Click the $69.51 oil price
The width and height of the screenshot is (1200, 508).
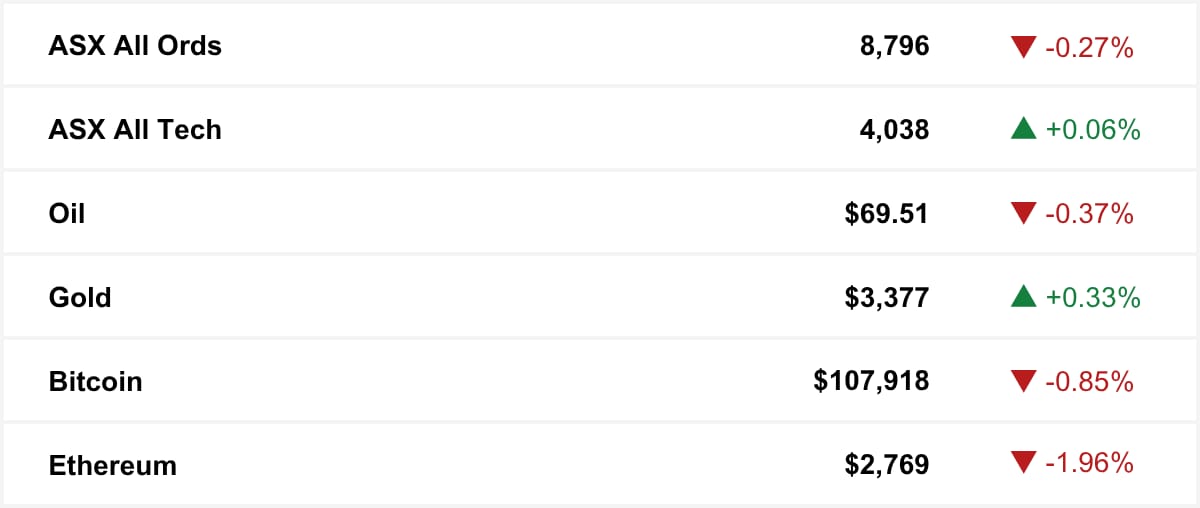coord(886,214)
